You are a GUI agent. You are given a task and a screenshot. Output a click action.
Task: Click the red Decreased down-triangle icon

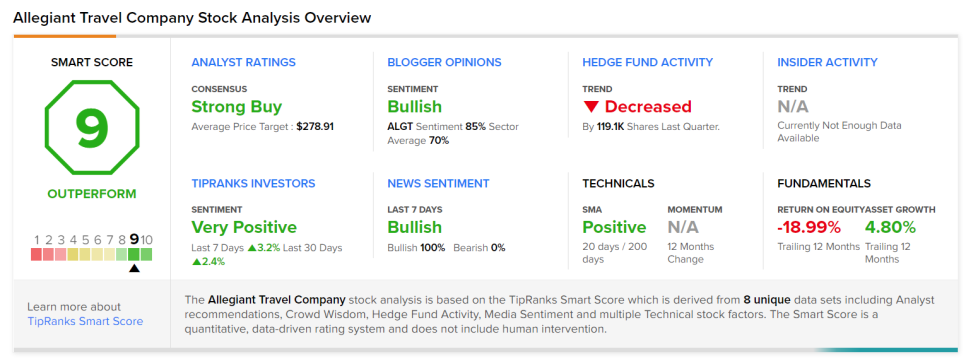click(x=591, y=107)
